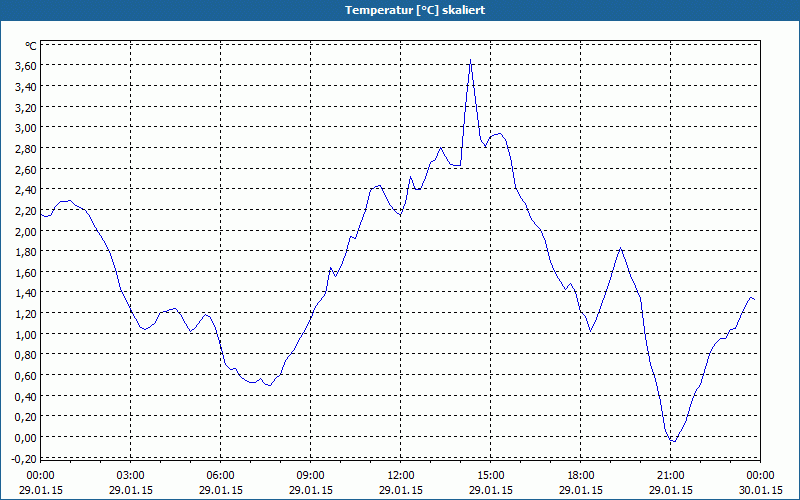Choose the 1,40 y-axis label
Image resolution: width=800 pixels, height=500 pixels.
pos(26,293)
